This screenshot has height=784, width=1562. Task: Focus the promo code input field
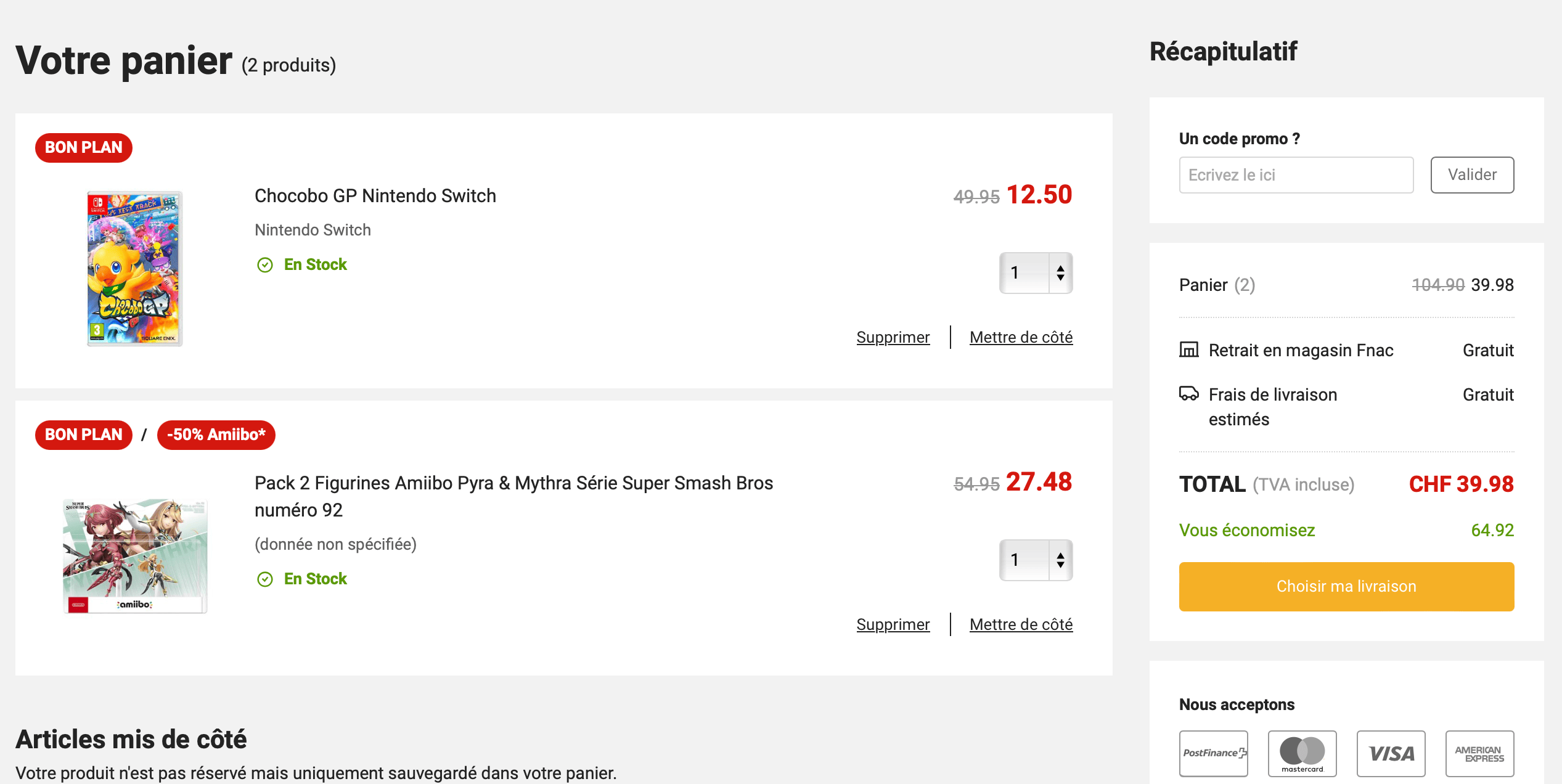(x=1296, y=175)
